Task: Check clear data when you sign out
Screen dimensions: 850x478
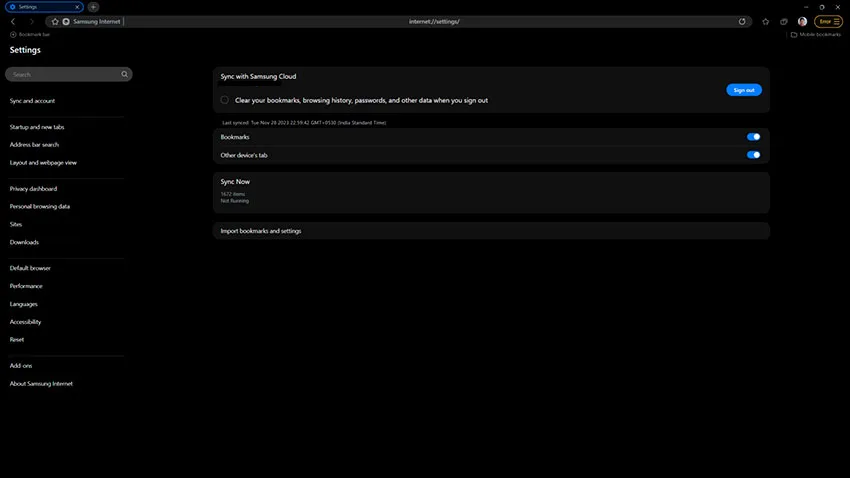Action: [224, 100]
